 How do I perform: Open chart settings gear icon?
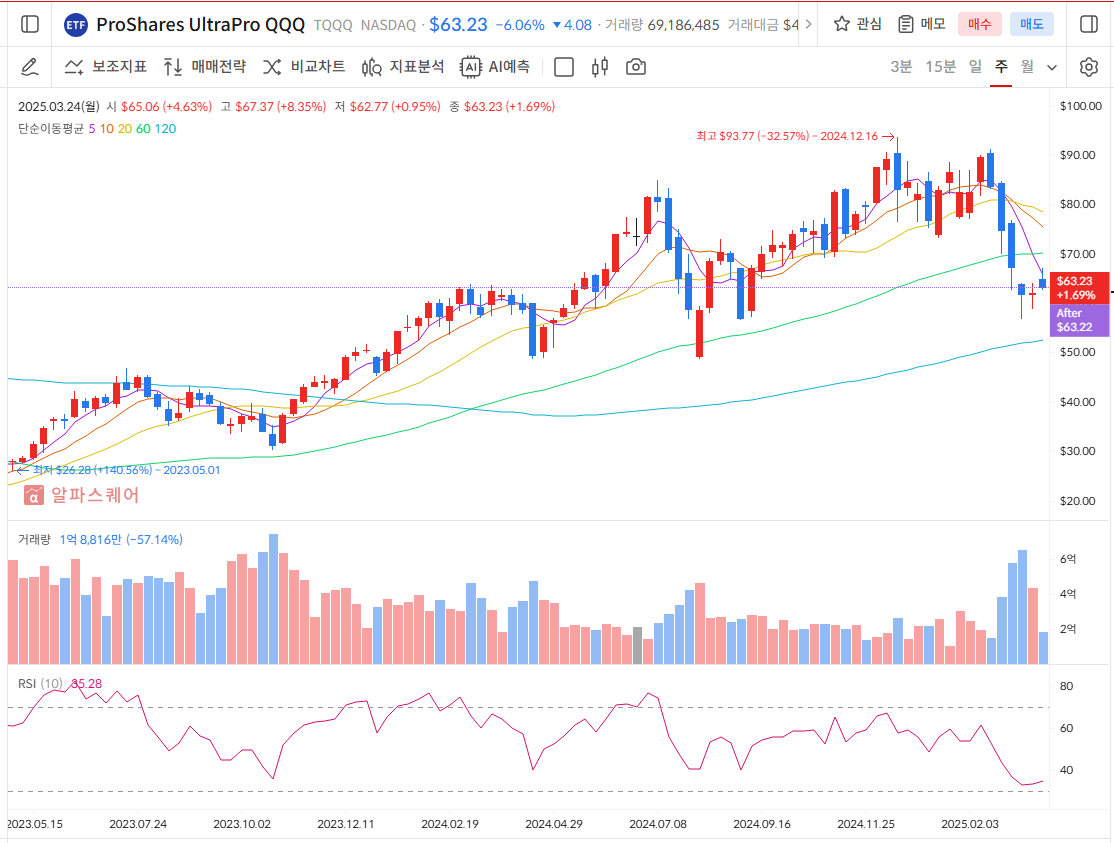[x=1088, y=67]
